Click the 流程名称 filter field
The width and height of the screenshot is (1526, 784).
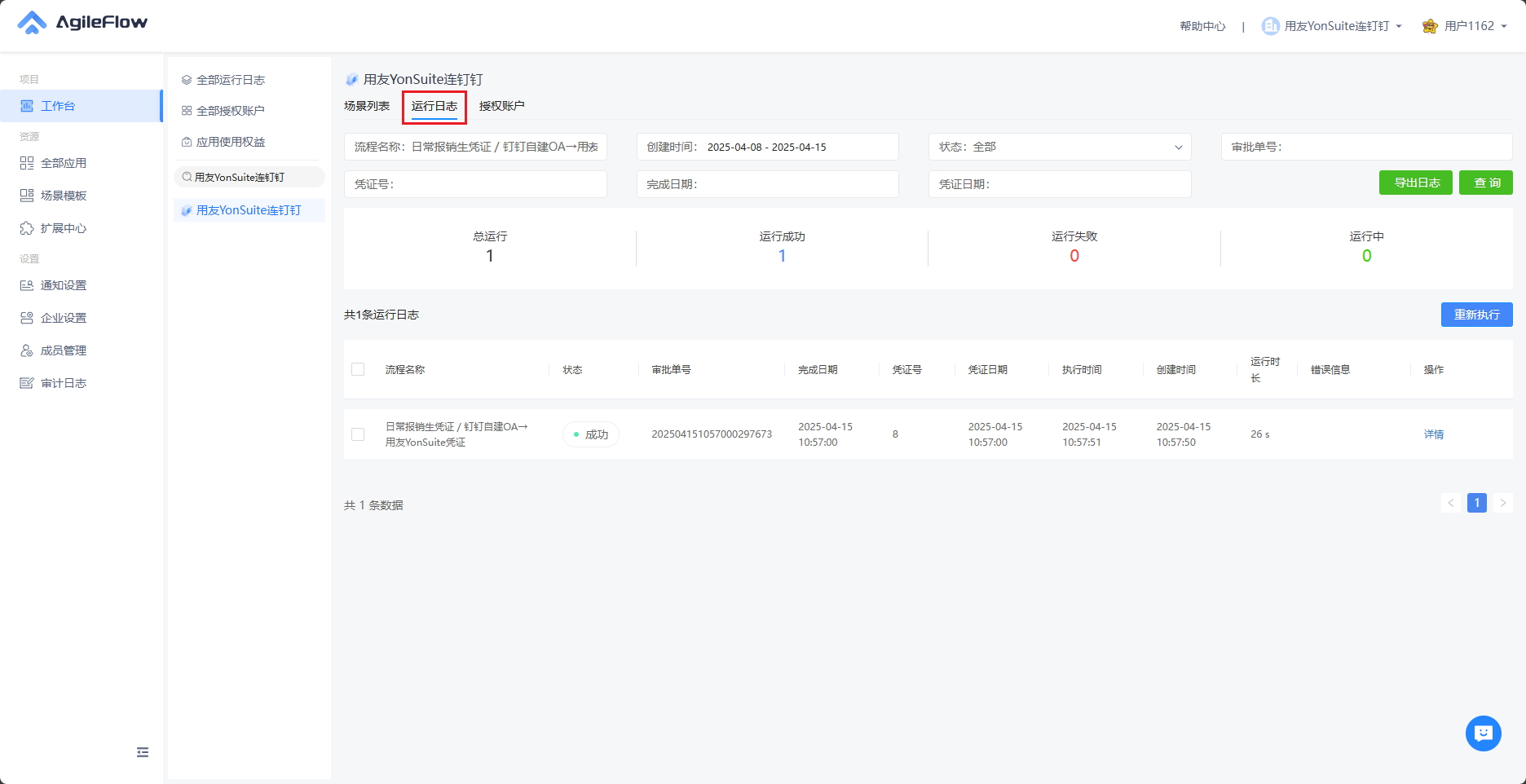(x=475, y=147)
